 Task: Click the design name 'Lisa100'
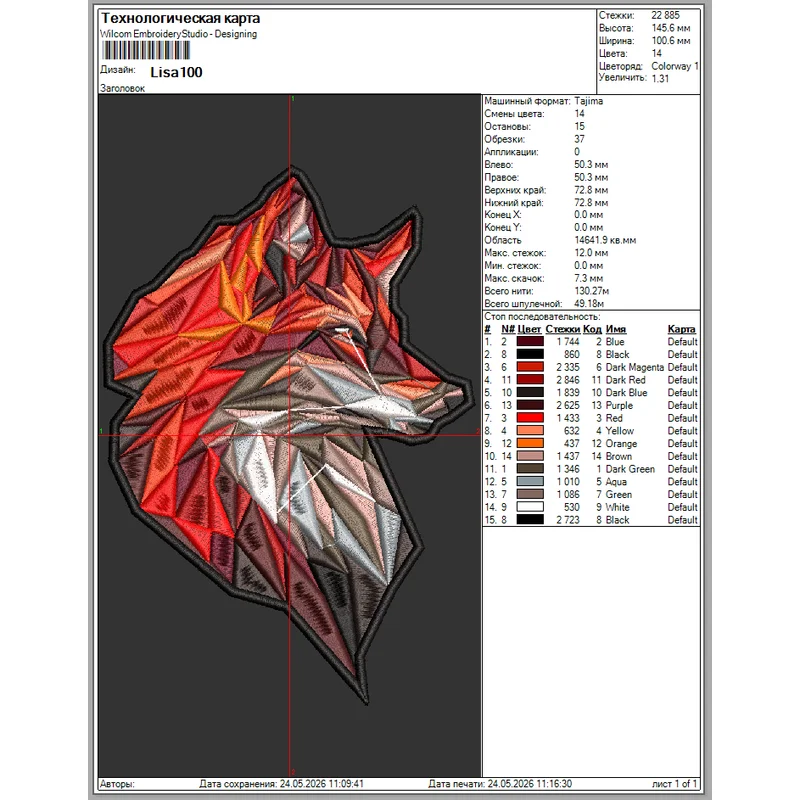(177, 72)
